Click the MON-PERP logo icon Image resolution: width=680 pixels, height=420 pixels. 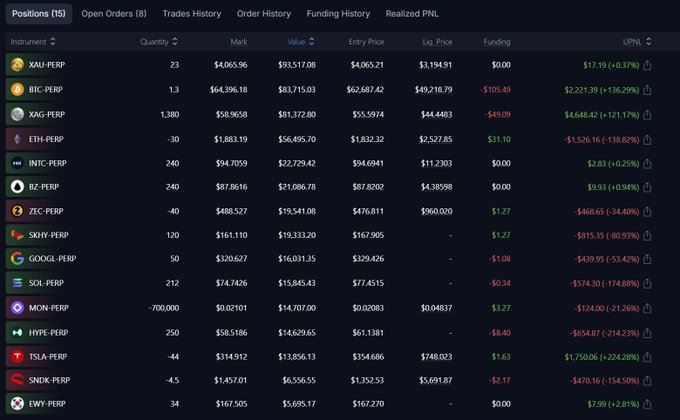(x=17, y=308)
